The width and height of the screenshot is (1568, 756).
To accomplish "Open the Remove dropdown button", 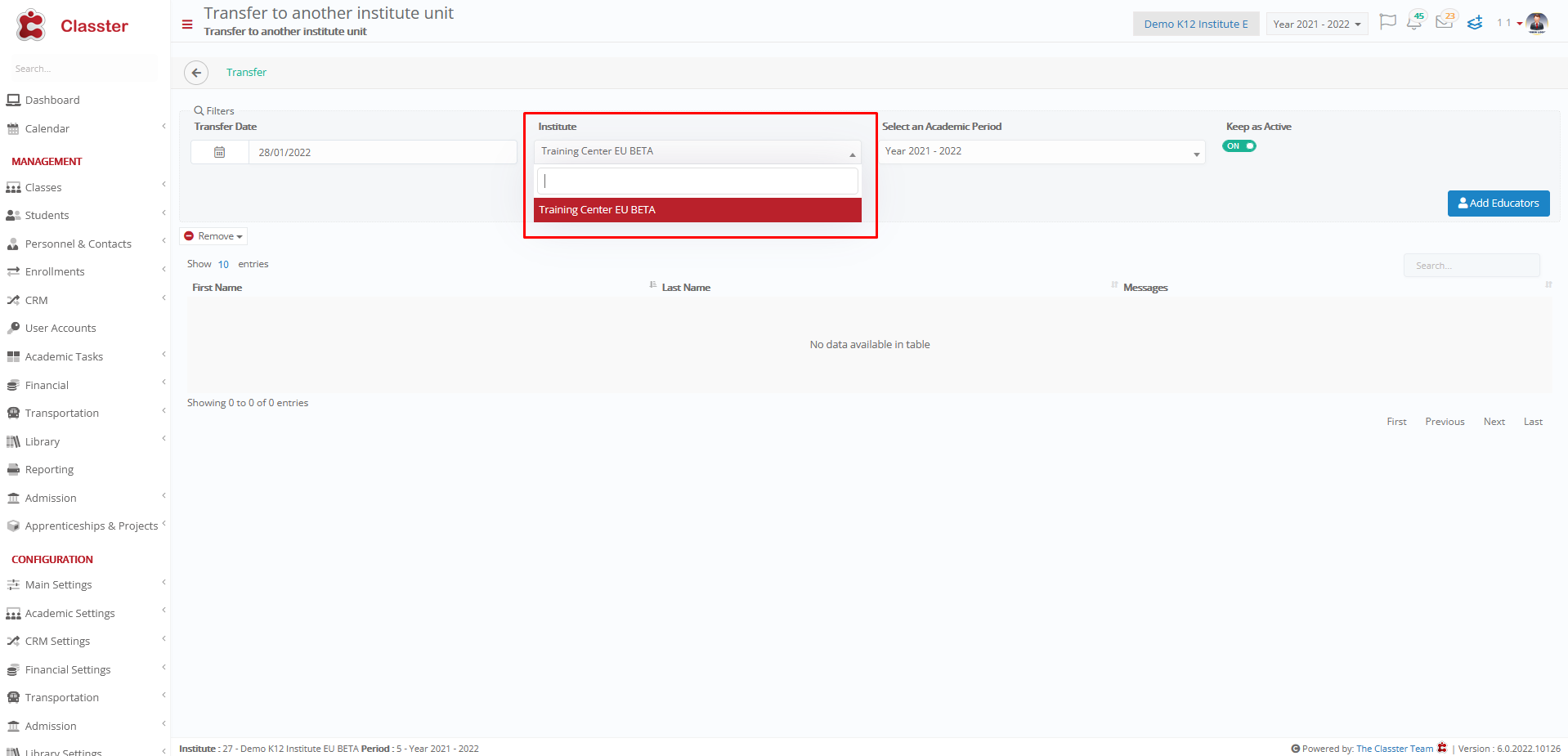I will pos(213,236).
